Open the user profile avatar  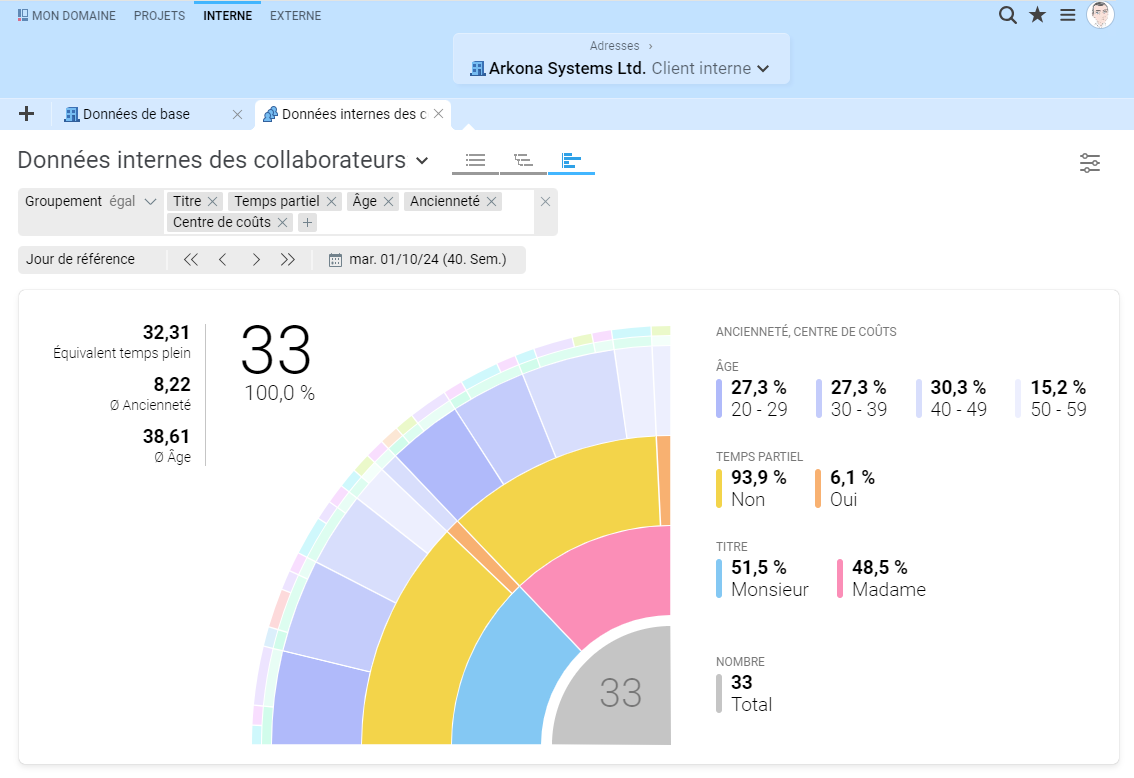coord(1100,14)
